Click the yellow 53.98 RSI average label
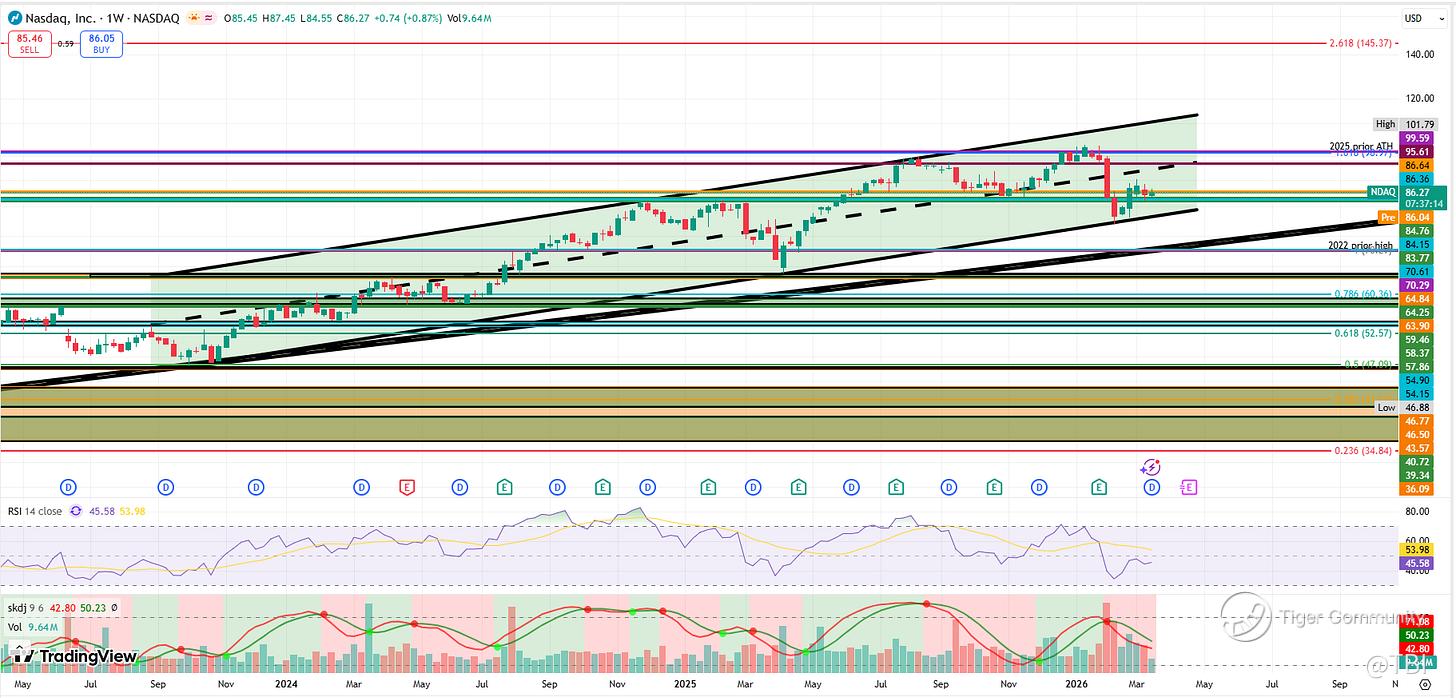1456x698 pixels. click(x=1417, y=549)
